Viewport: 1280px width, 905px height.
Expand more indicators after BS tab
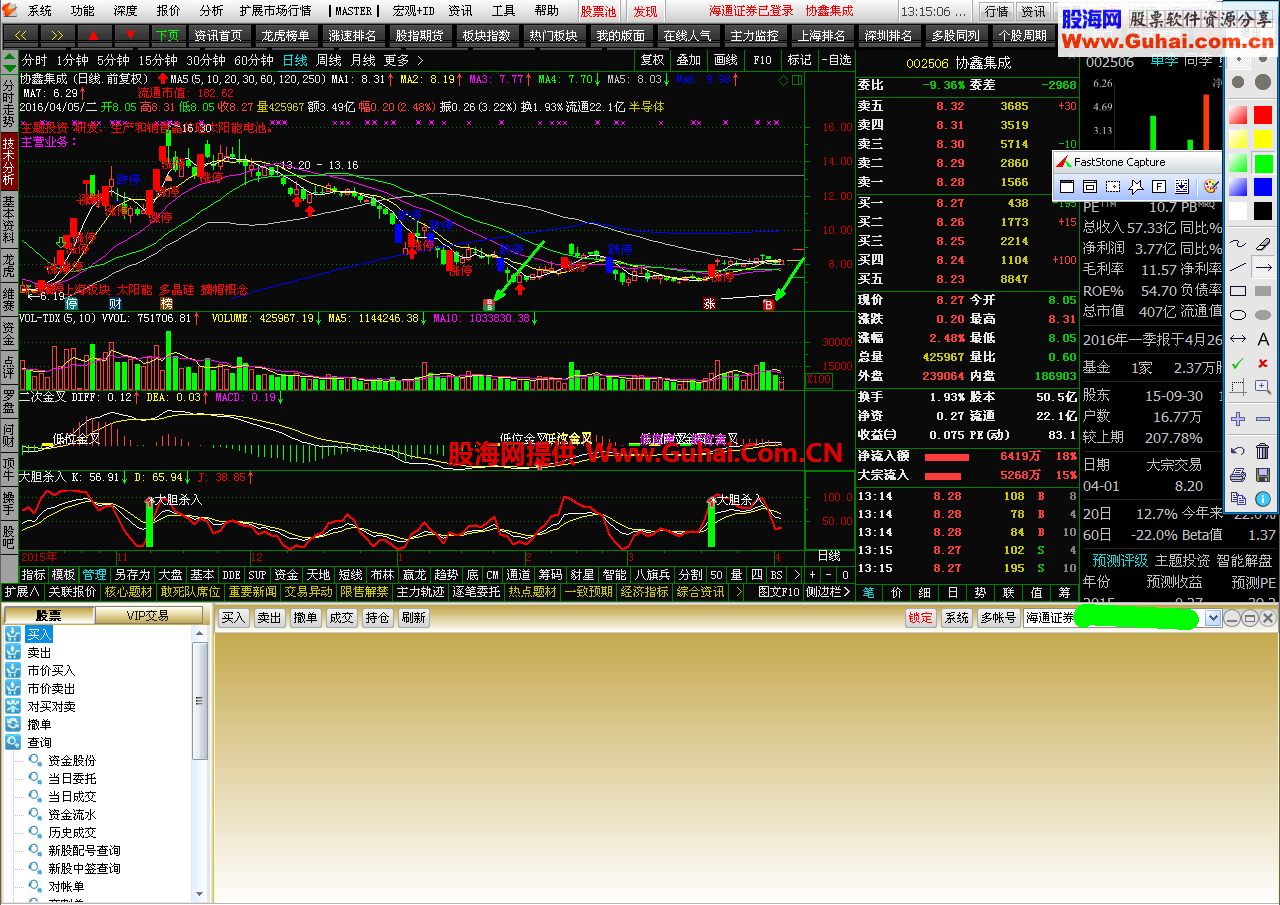(x=797, y=575)
